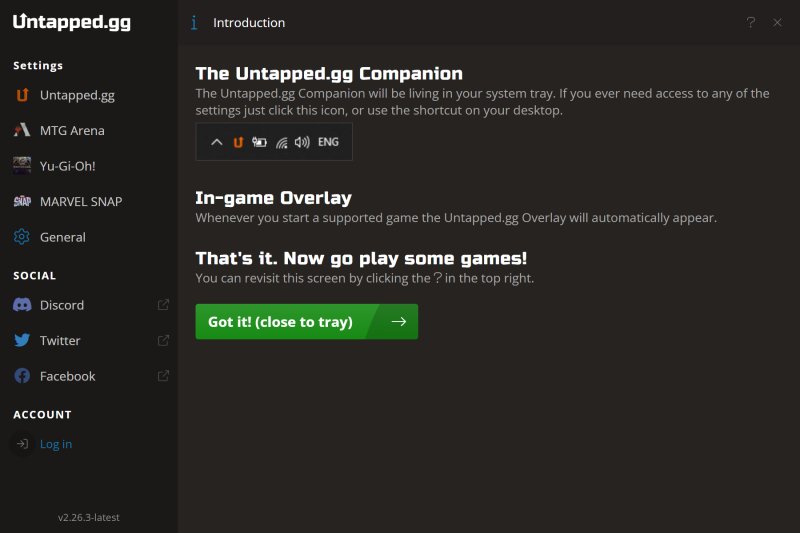Click orange Untapped icon in tray illustration
Screen dimensions: 800x533
(x=238, y=142)
